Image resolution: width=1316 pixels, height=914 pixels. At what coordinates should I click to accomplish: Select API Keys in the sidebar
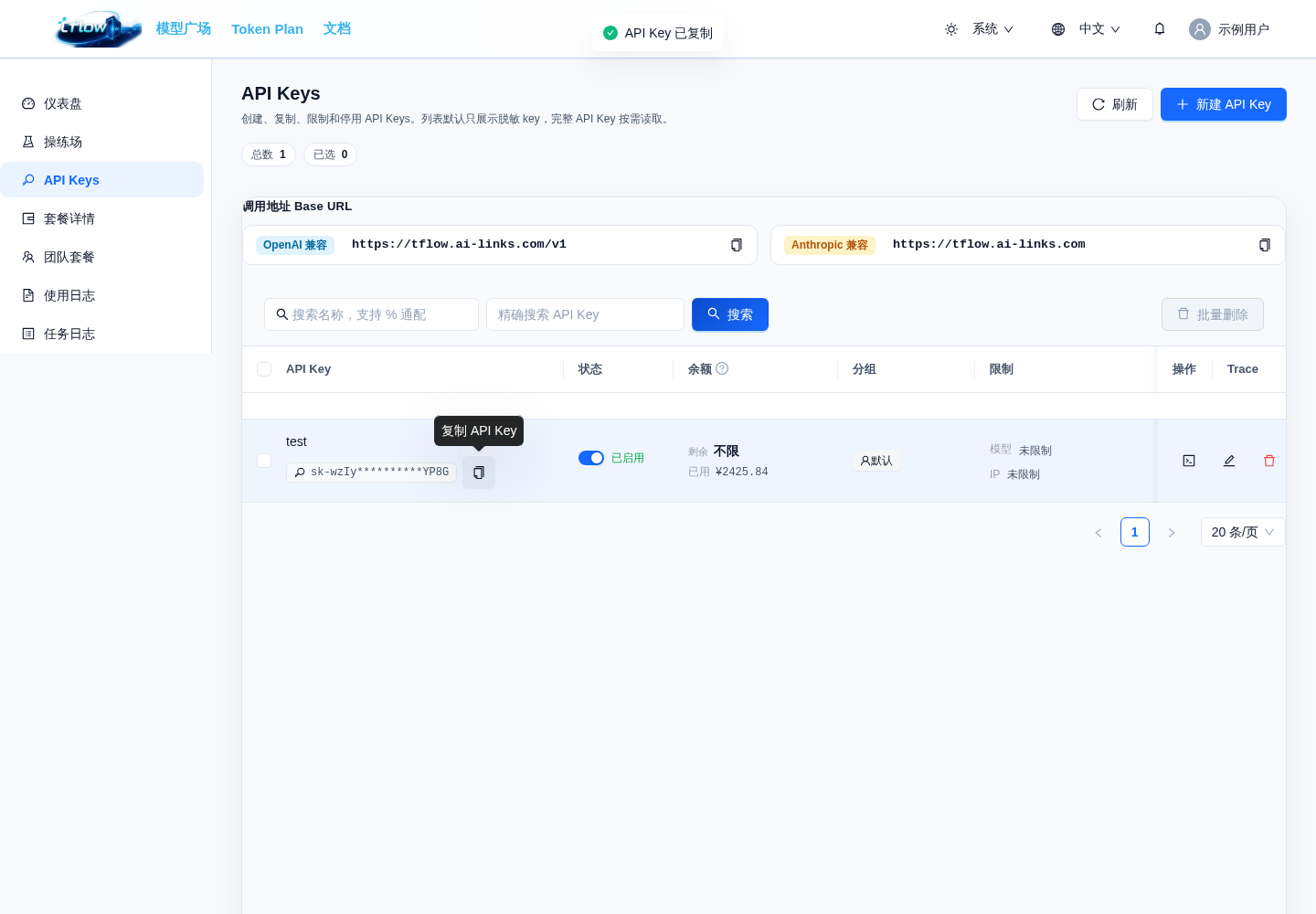coord(102,180)
